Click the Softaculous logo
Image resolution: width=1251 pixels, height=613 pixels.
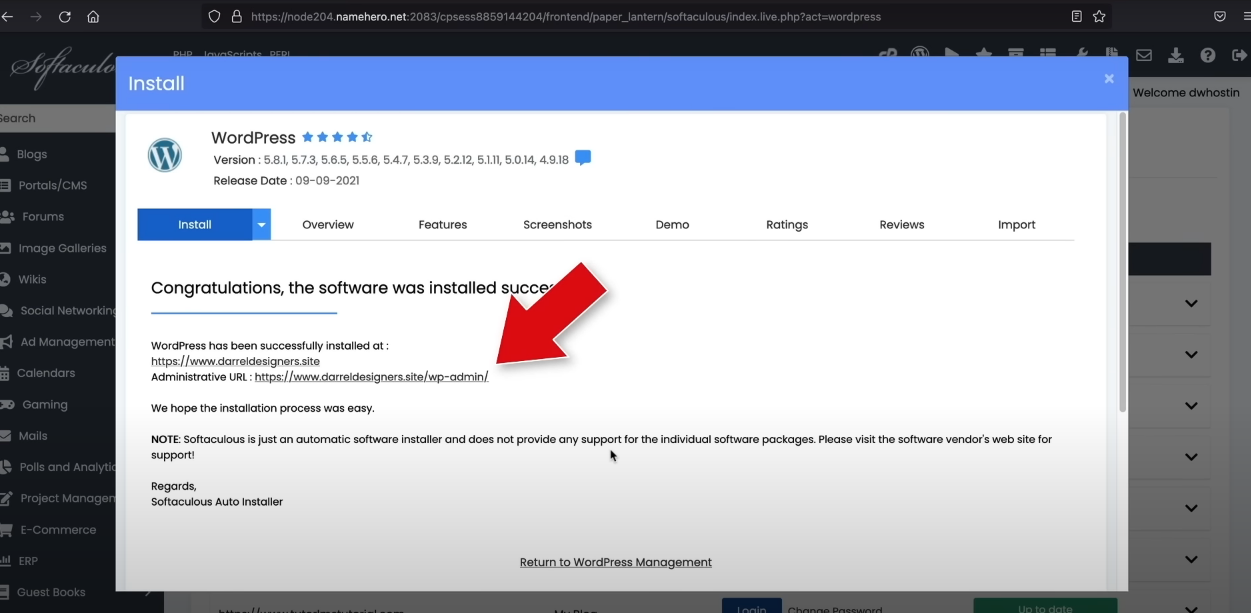tap(62, 70)
